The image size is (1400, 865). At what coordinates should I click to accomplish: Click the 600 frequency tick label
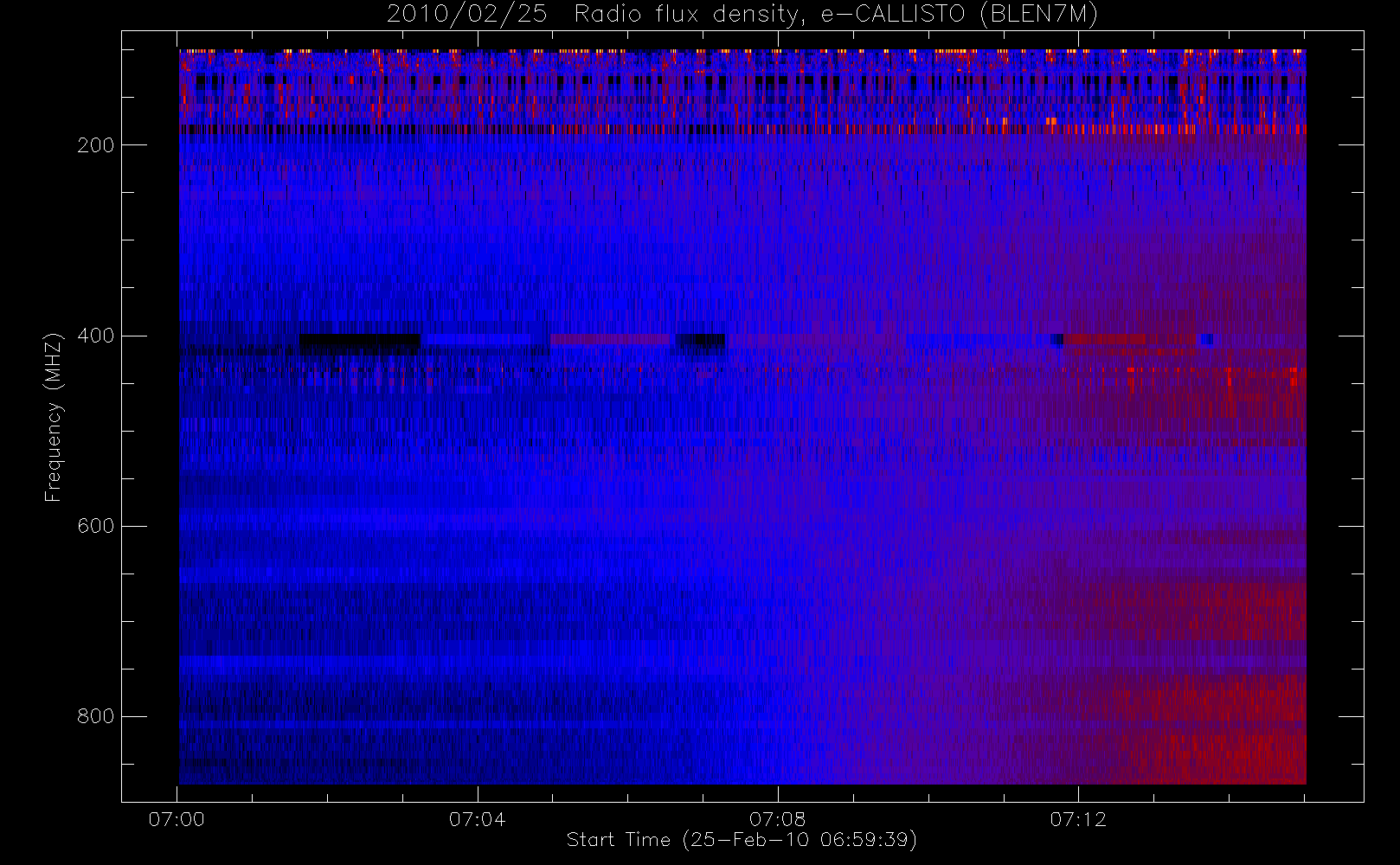click(95, 526)
